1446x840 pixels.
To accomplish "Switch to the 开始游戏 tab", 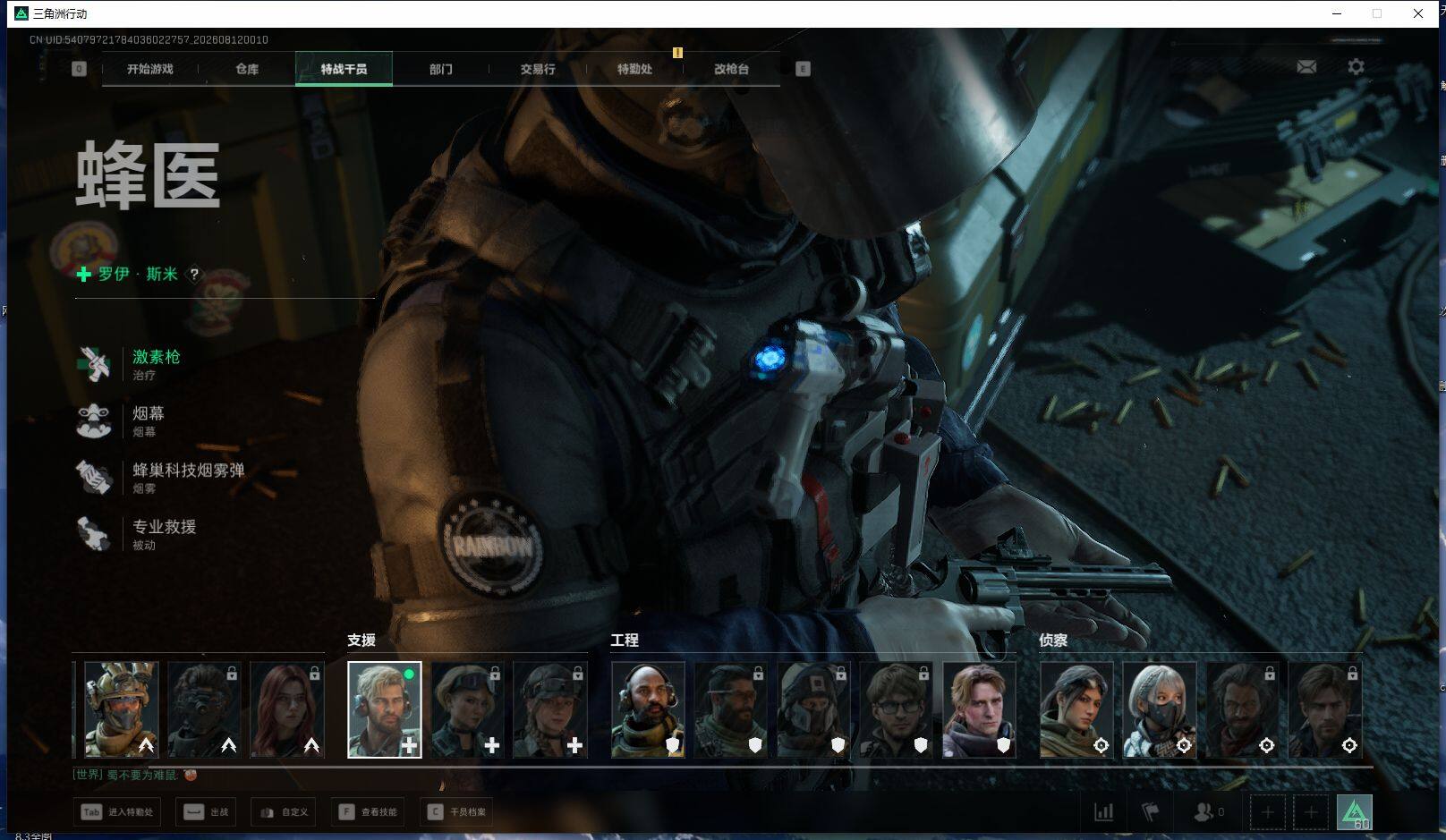I will (x=150, y=69).
